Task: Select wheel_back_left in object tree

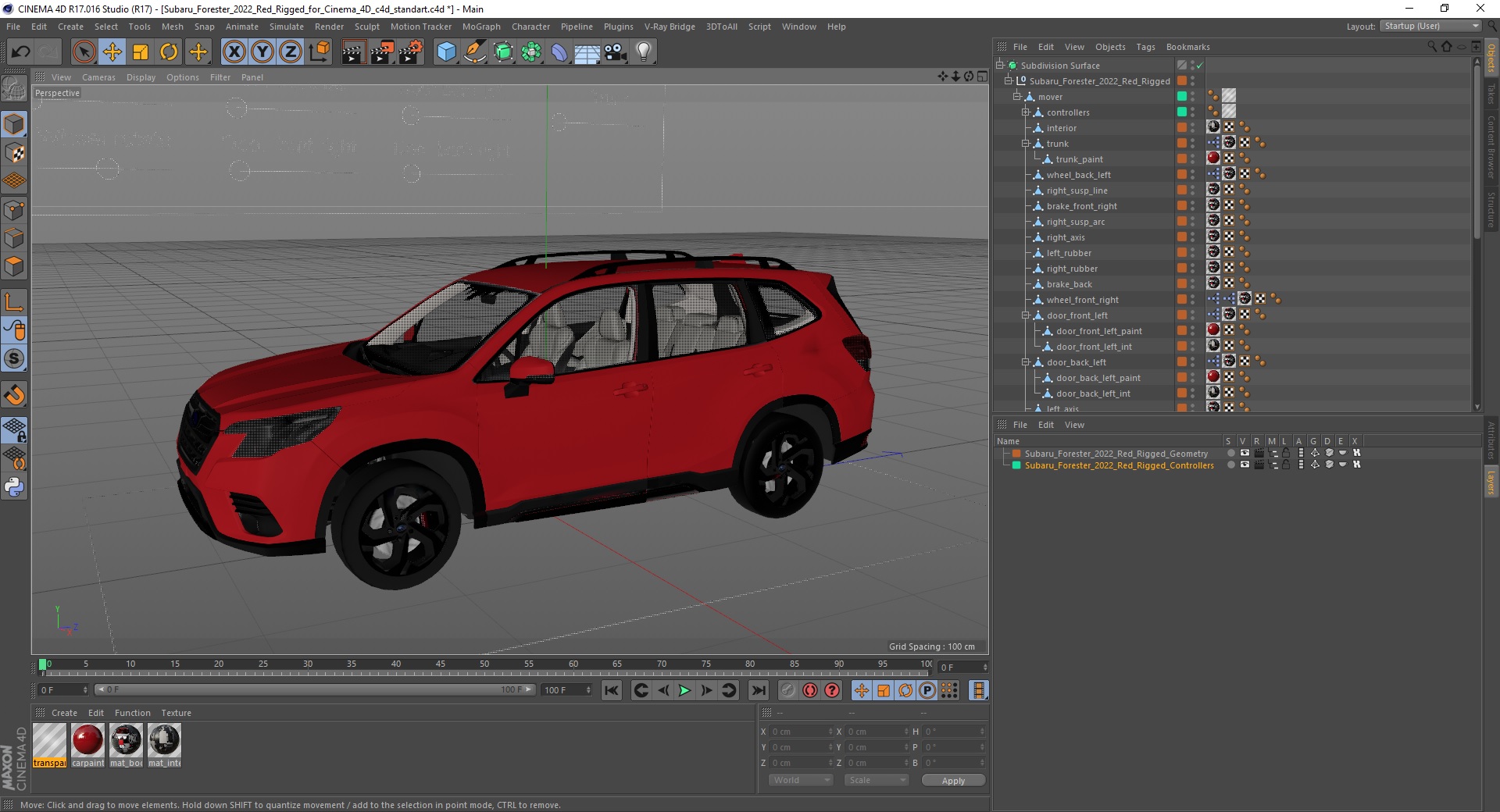Action: click(1078, 175)
